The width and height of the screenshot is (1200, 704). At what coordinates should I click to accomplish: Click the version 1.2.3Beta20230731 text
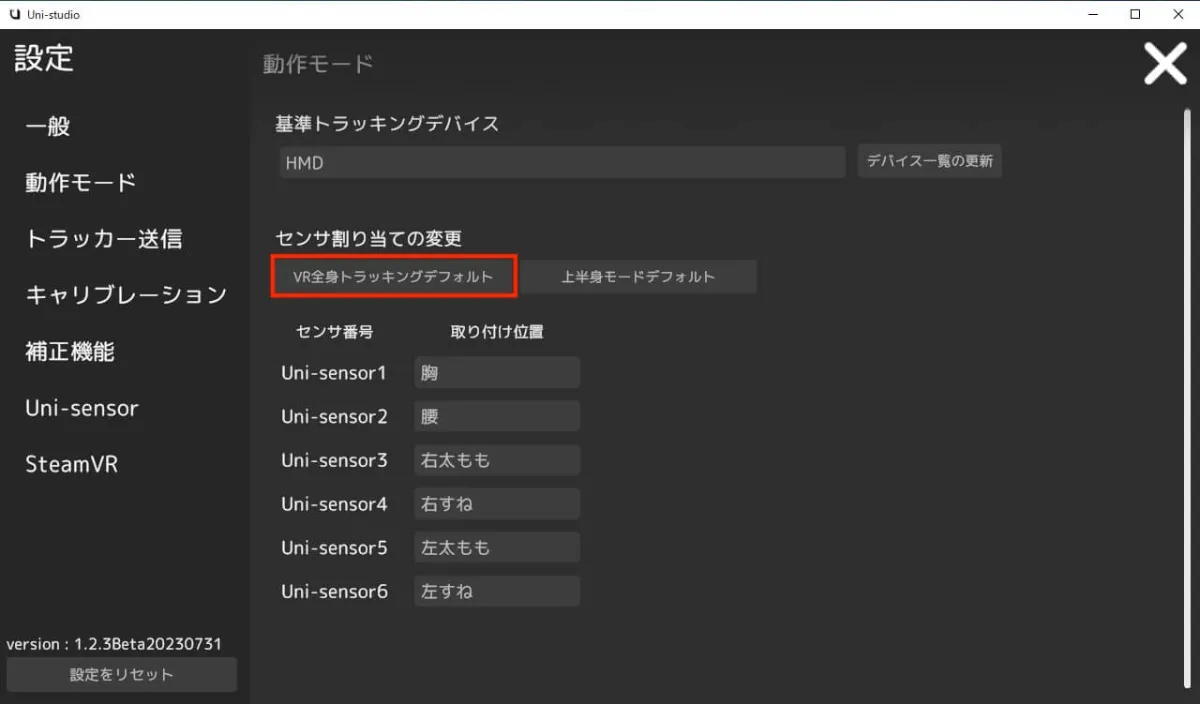click(114, 644)
